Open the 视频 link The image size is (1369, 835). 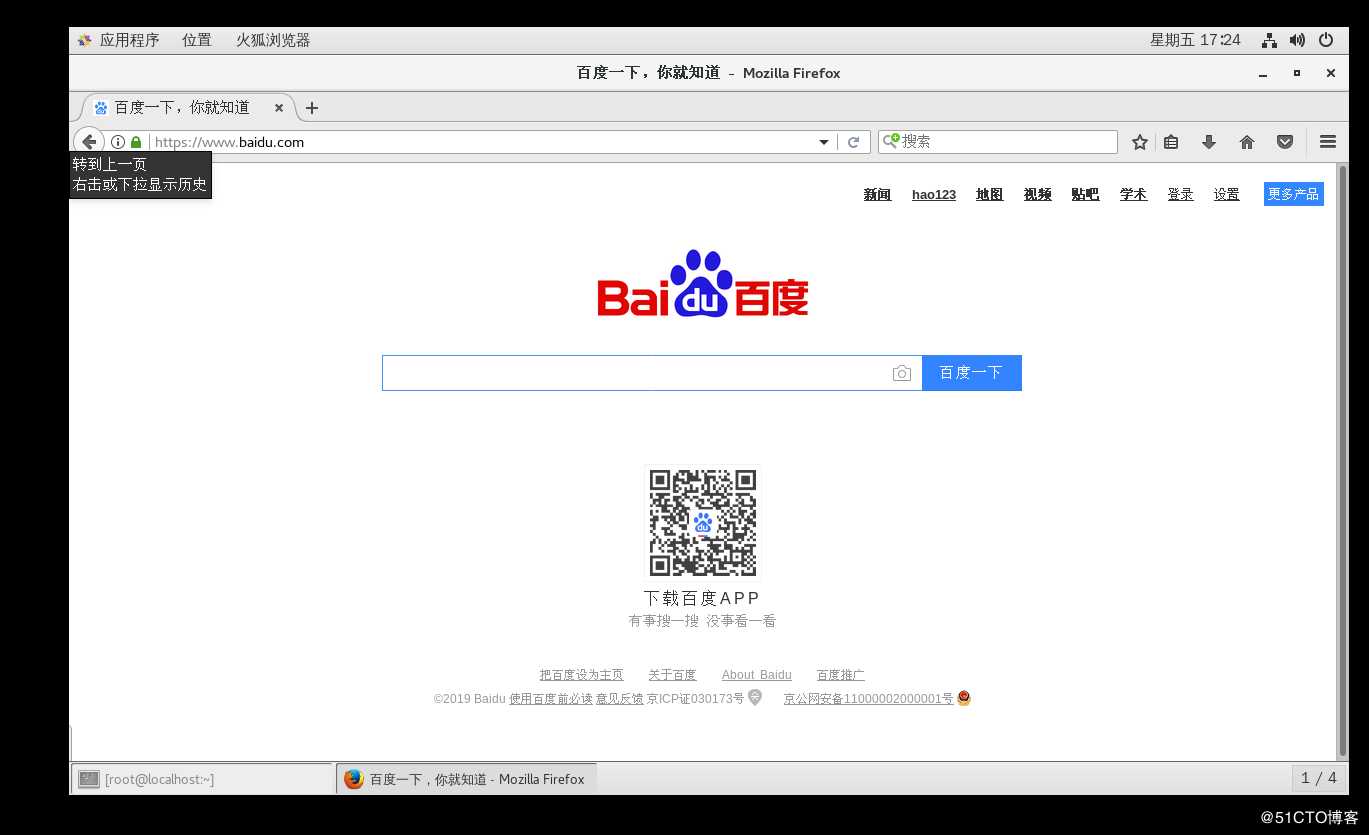coord(1037,195)
